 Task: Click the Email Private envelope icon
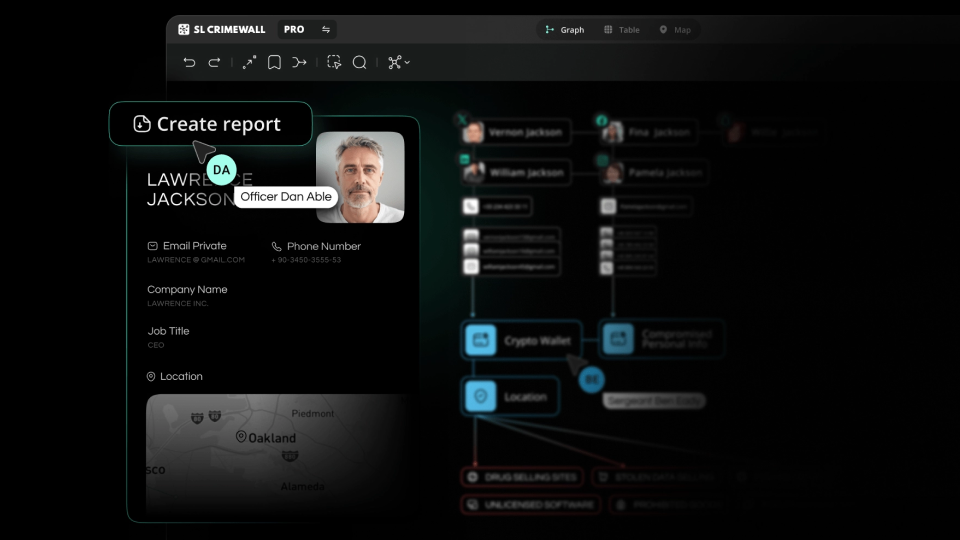(x=152, y=246)
